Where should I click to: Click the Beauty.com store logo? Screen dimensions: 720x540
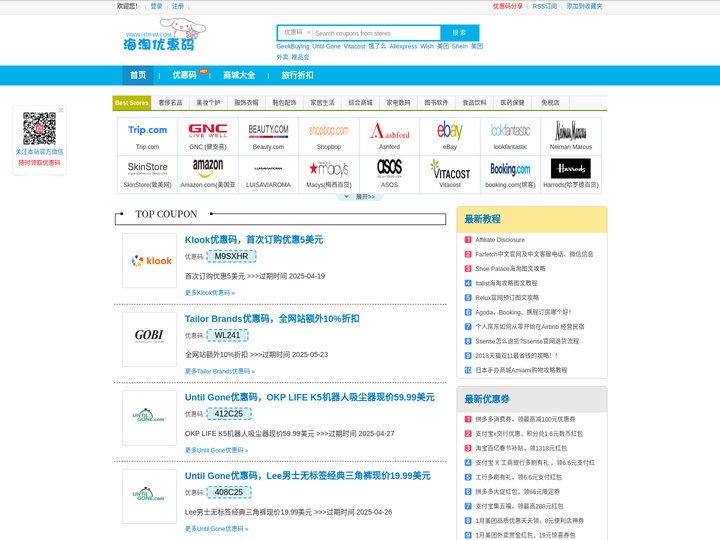coord(268,130)
